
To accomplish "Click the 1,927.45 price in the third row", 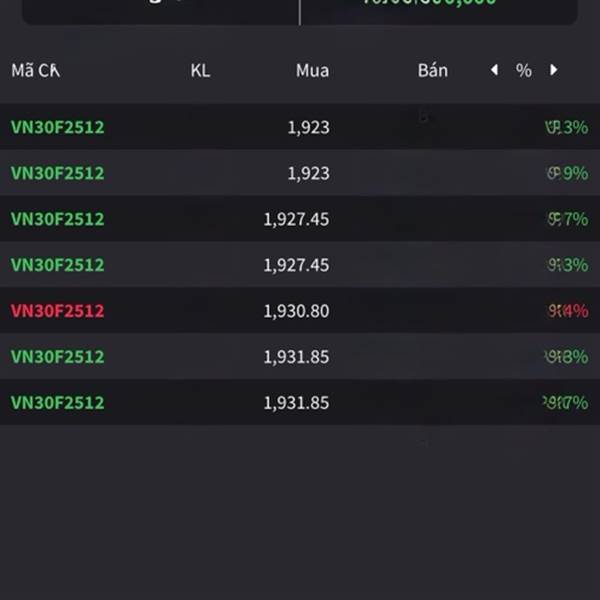I will coord(296,219).
